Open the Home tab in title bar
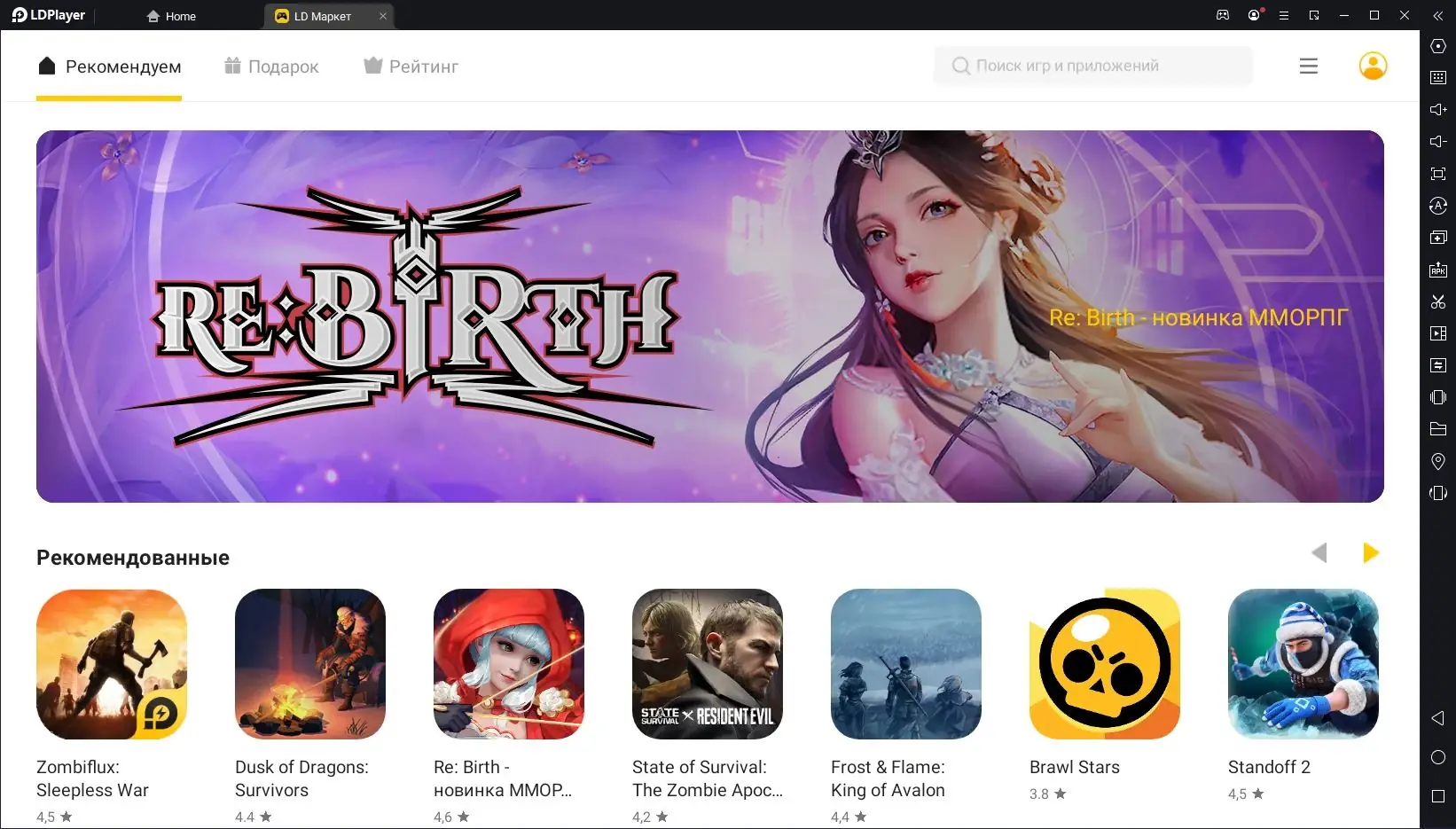Image resolution: width=1456 pixels, height=829 pixels. (x=171, y=16)
